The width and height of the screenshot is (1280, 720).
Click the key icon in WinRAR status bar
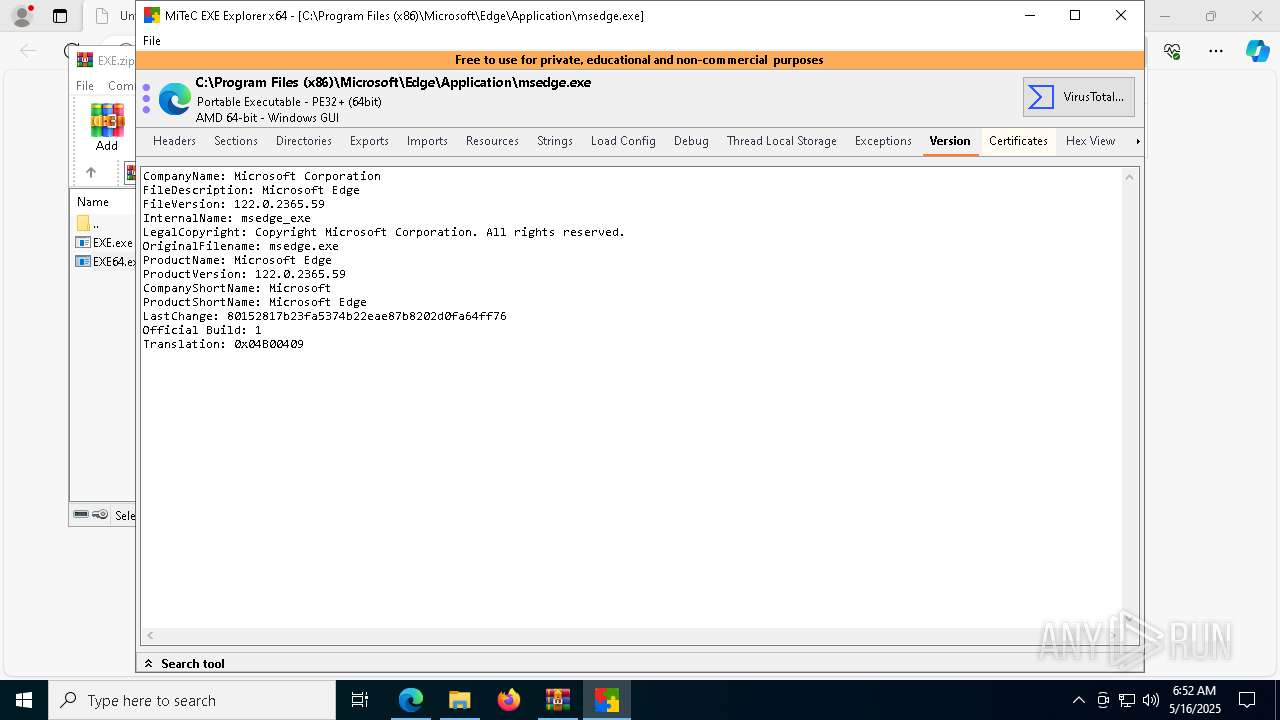click(x=100, y=515)
